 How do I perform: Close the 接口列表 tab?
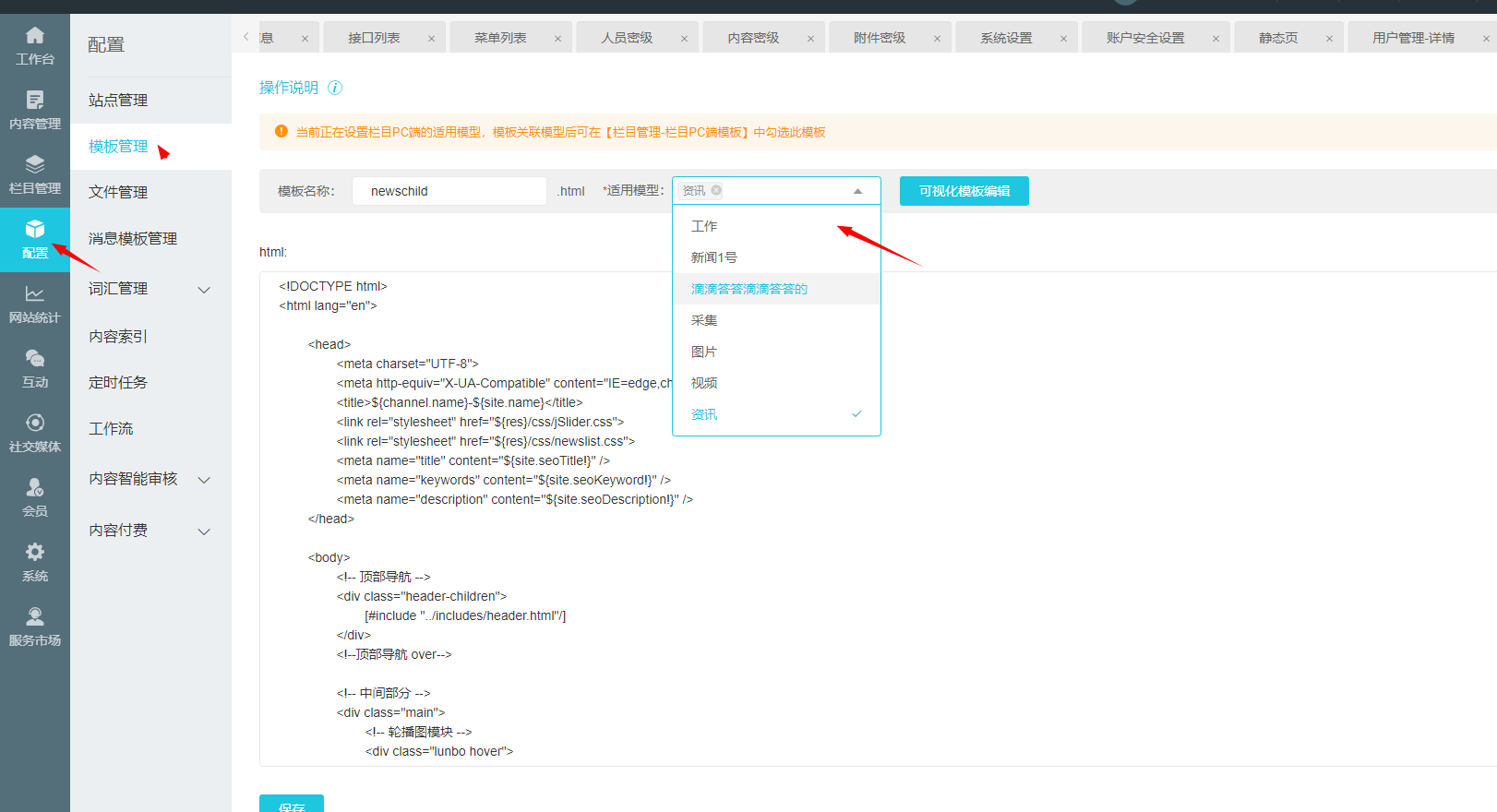[431, 39]
